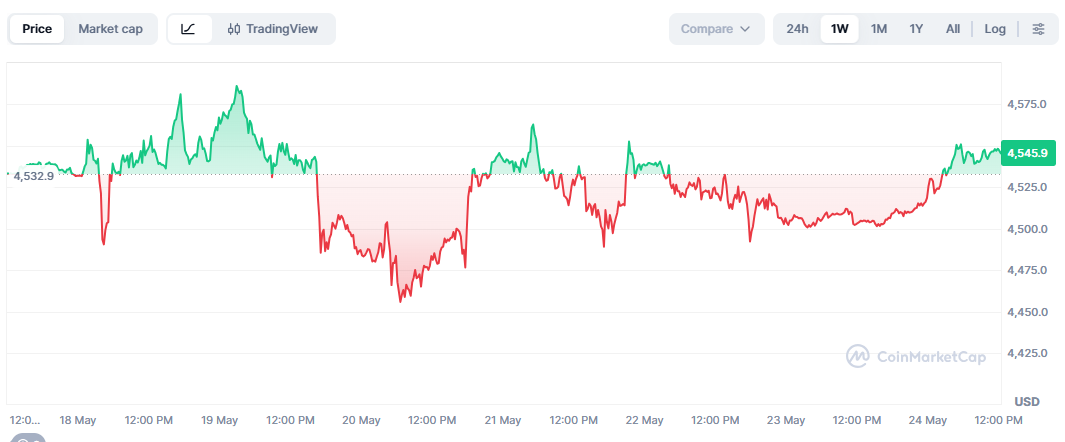Click the green 4,545.9 current price tag

point(1028,153)
